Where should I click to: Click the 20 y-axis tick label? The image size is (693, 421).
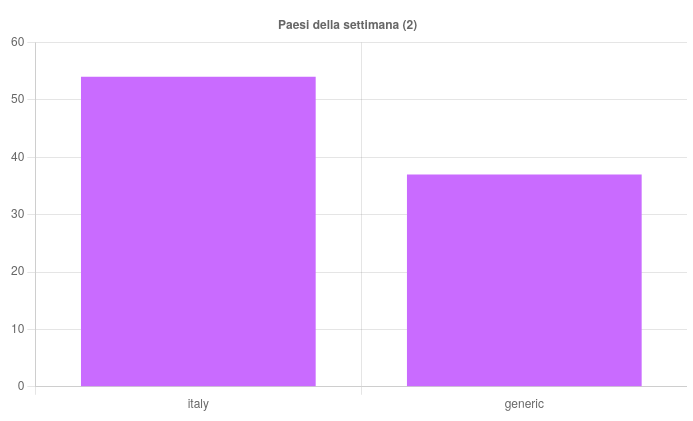pos(18,272)
